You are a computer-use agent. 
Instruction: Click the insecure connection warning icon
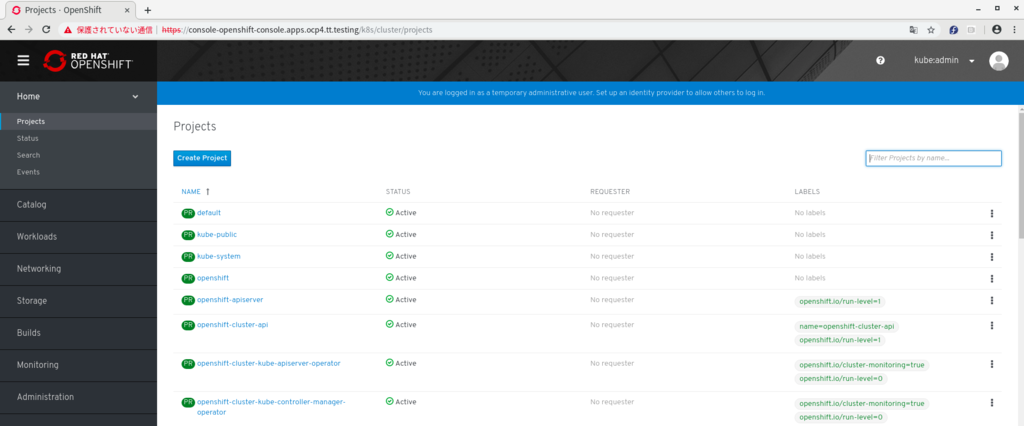pyautogui.click(x=67, y=29)
